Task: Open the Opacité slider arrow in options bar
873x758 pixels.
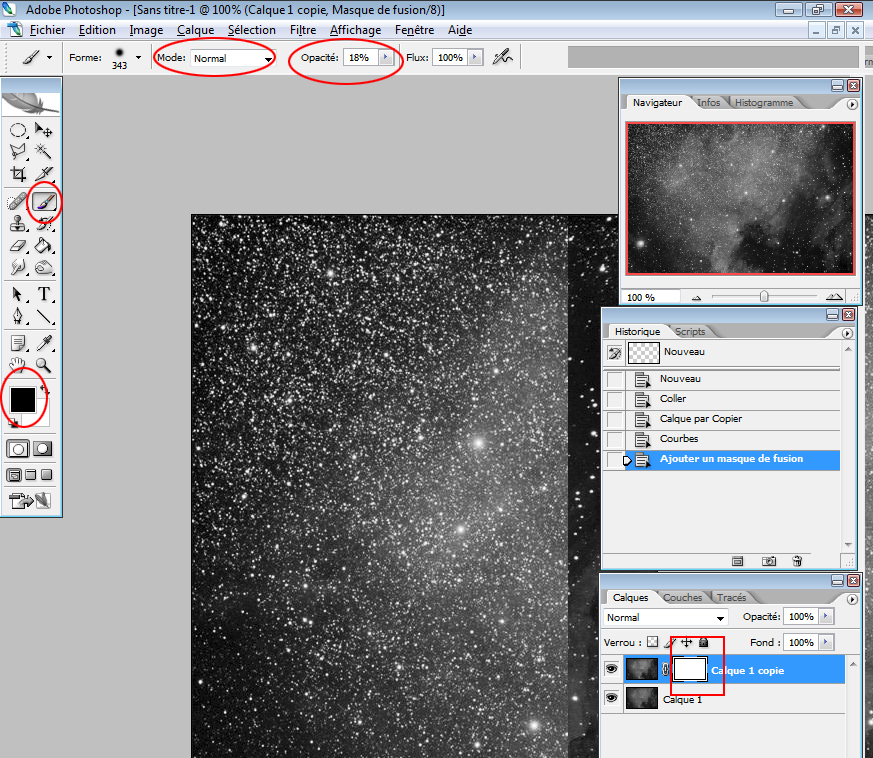Action: coord(385,57)
